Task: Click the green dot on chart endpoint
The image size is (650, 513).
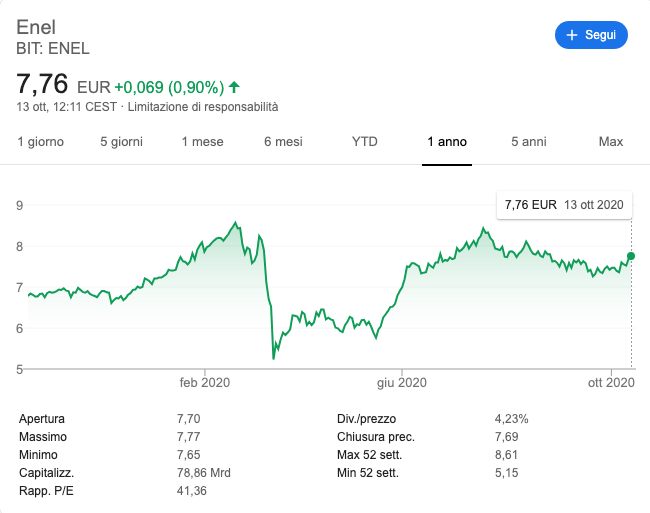Action: [x=631, y=256]
